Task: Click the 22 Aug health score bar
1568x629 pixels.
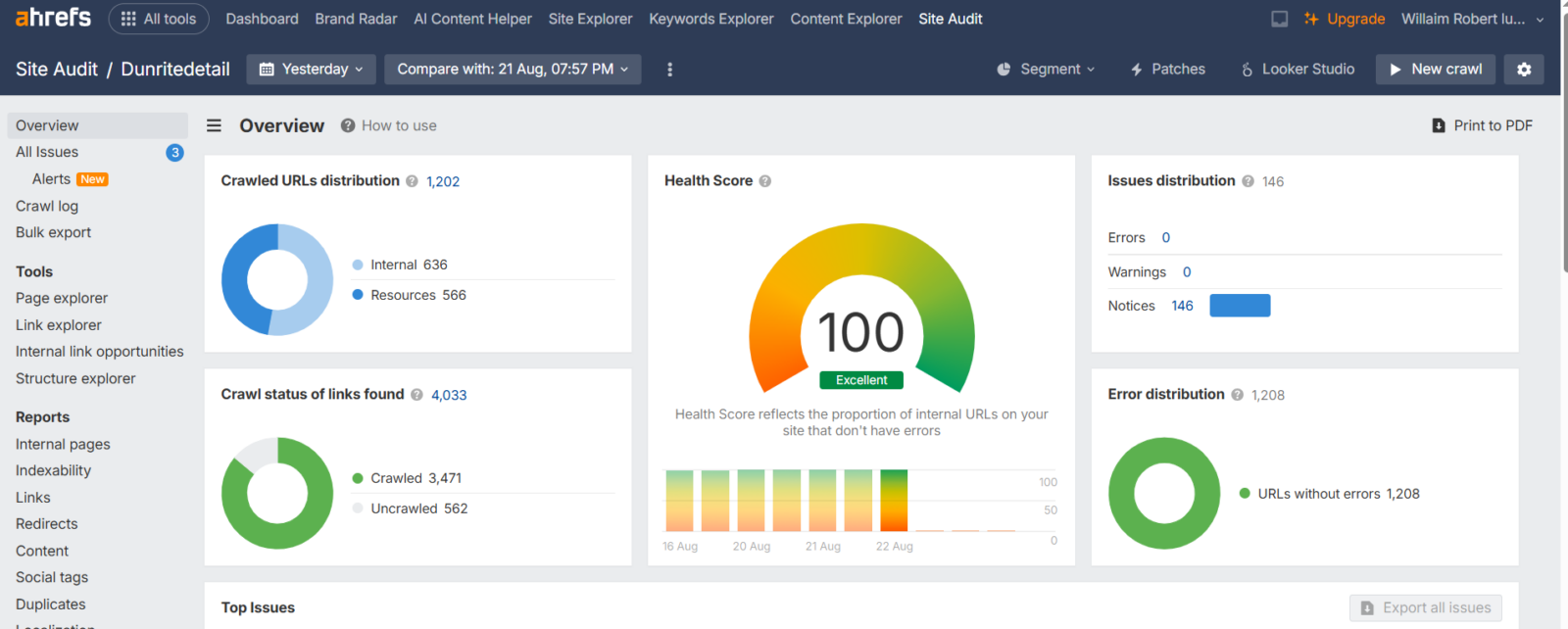Action: (x=894, y=501)
